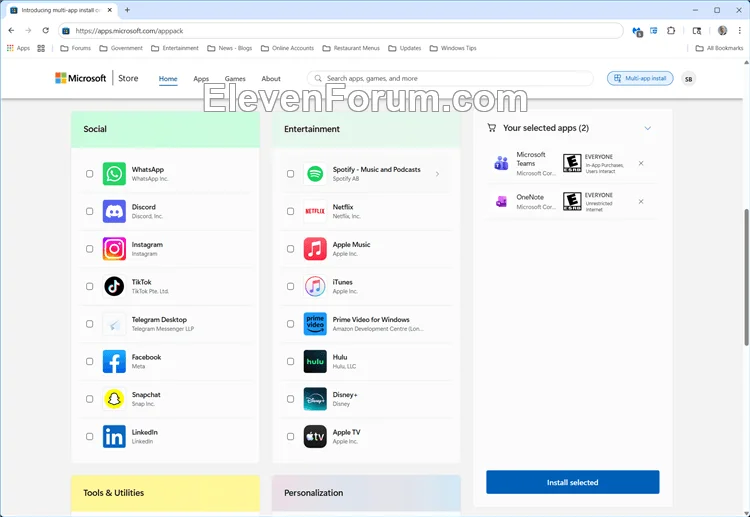The width and height of the screenshot is (750, 517).
Task: Check the WhatsApp checkbox
Action: point(89,174)
